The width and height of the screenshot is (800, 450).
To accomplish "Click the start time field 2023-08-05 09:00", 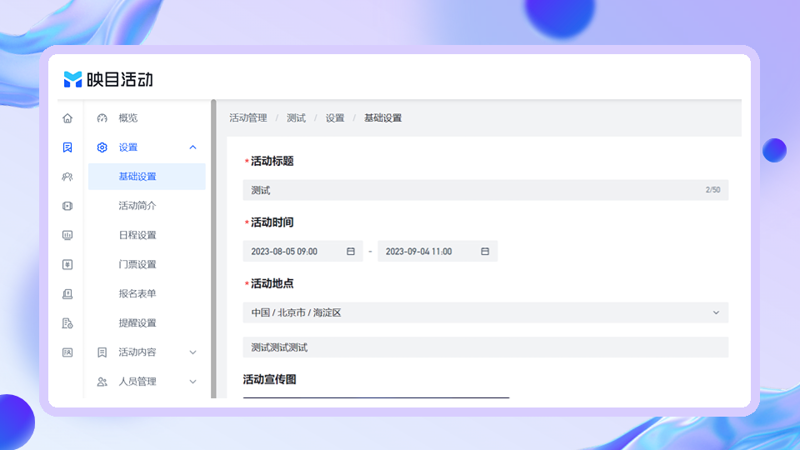I will click(303, 252).
